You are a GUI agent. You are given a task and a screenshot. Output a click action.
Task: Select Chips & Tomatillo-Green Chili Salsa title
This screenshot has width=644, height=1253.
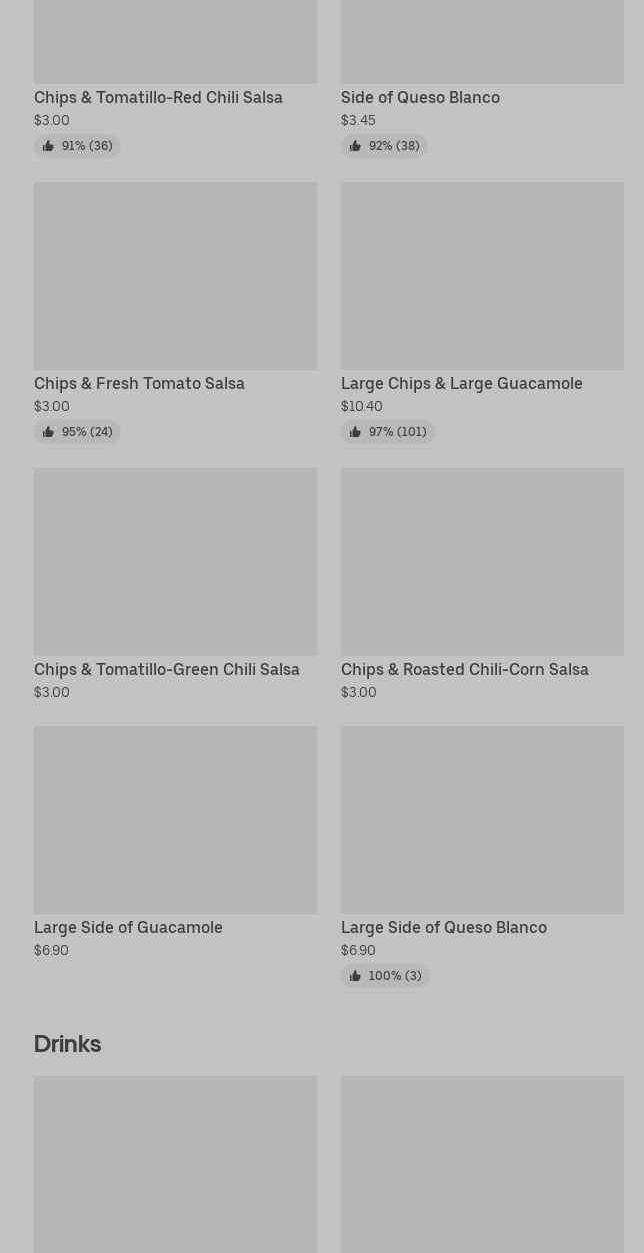(x=166, y=670)
